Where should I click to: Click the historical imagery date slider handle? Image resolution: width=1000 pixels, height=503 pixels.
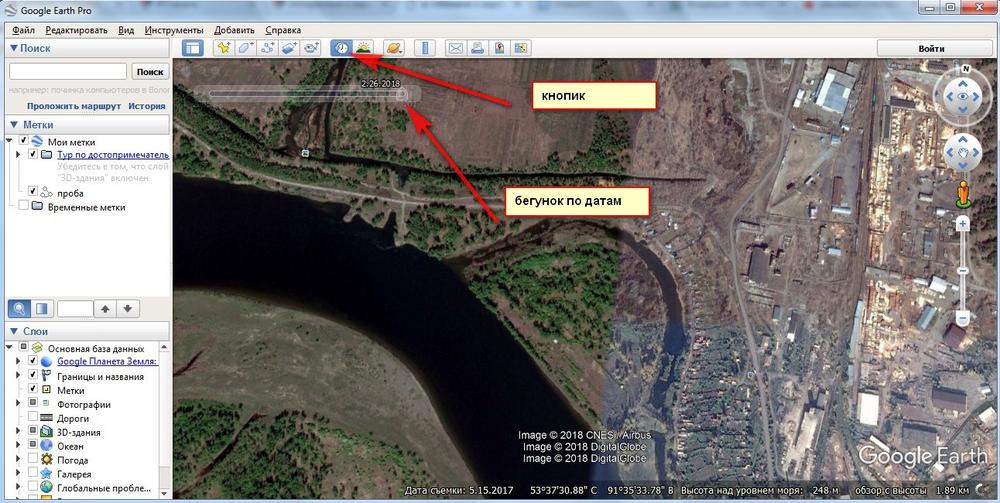point(402,94)
